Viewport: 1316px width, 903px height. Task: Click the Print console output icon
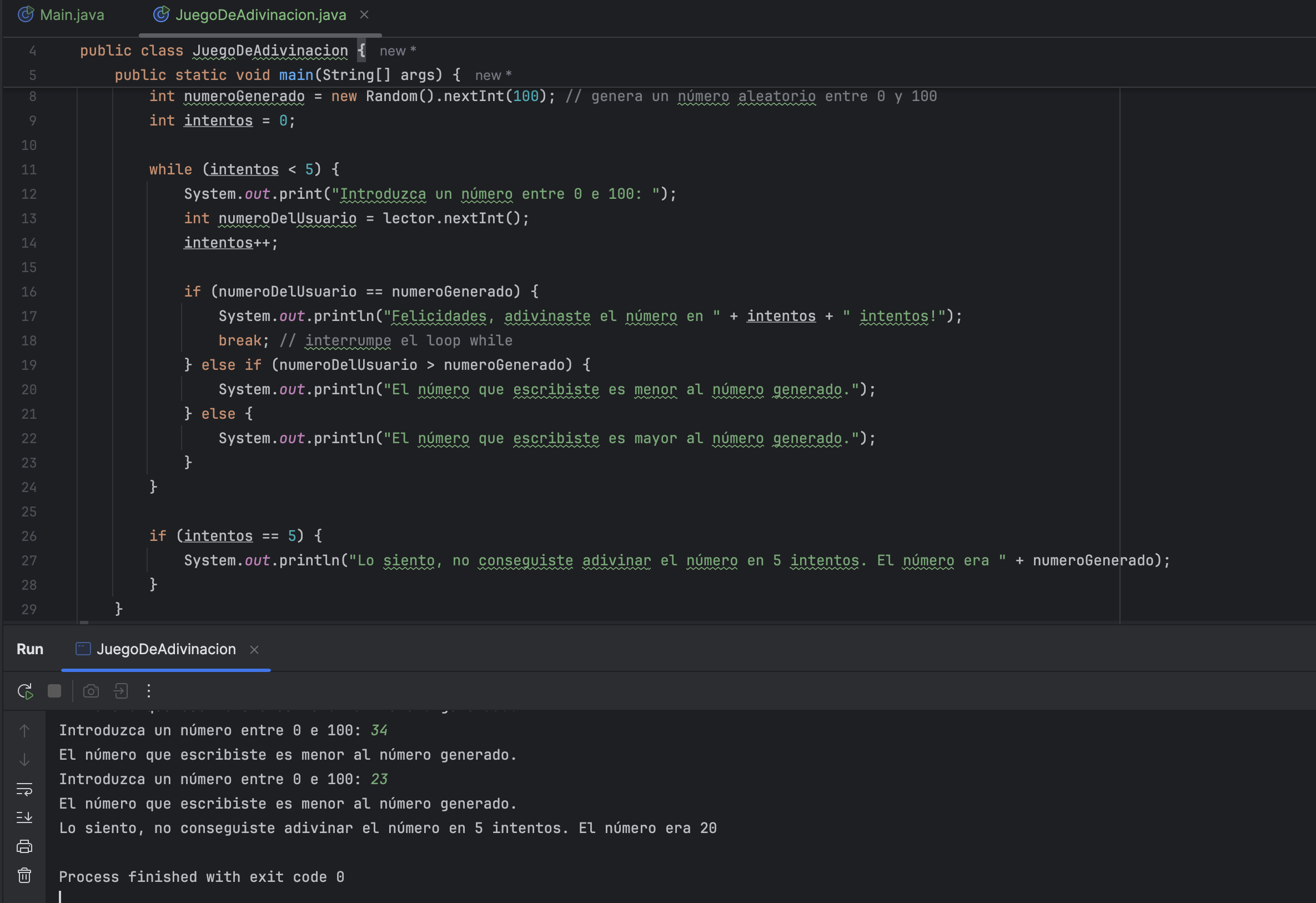[24, 846]
